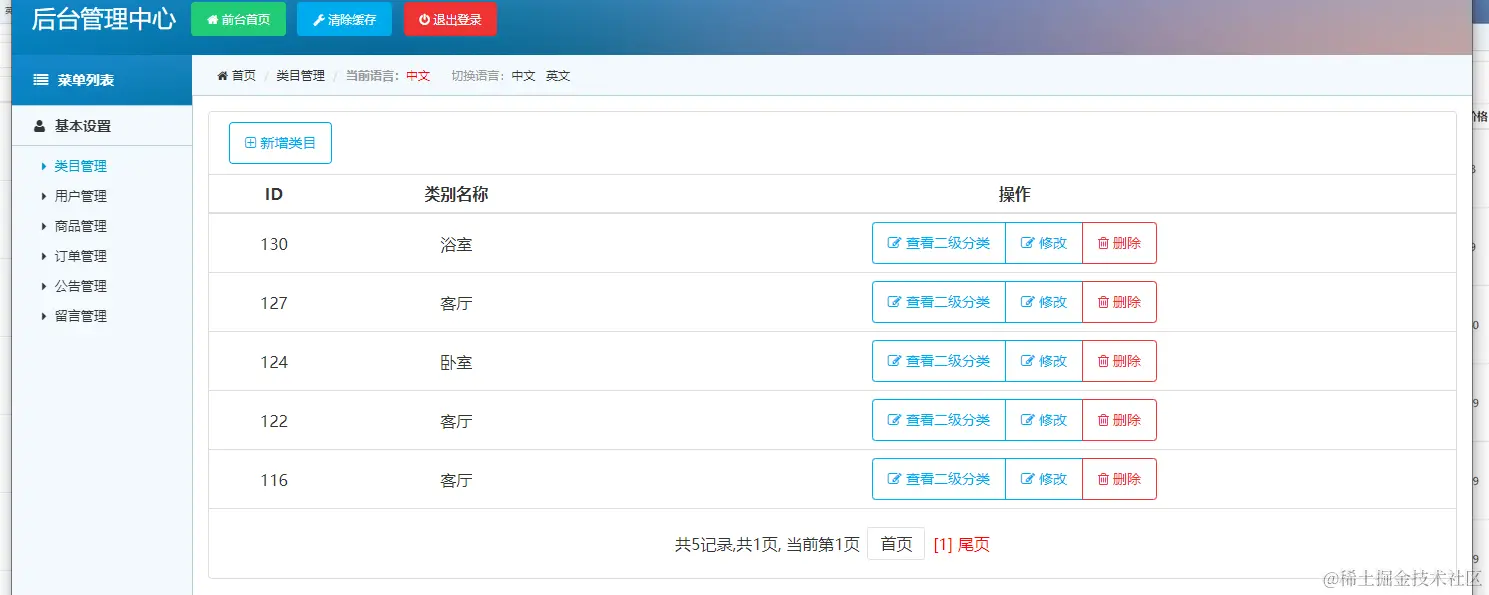This screenshot has height=595, width=1489.
Task: View 查看二级分类 for ID 127
Action: [x=939, y=302]
